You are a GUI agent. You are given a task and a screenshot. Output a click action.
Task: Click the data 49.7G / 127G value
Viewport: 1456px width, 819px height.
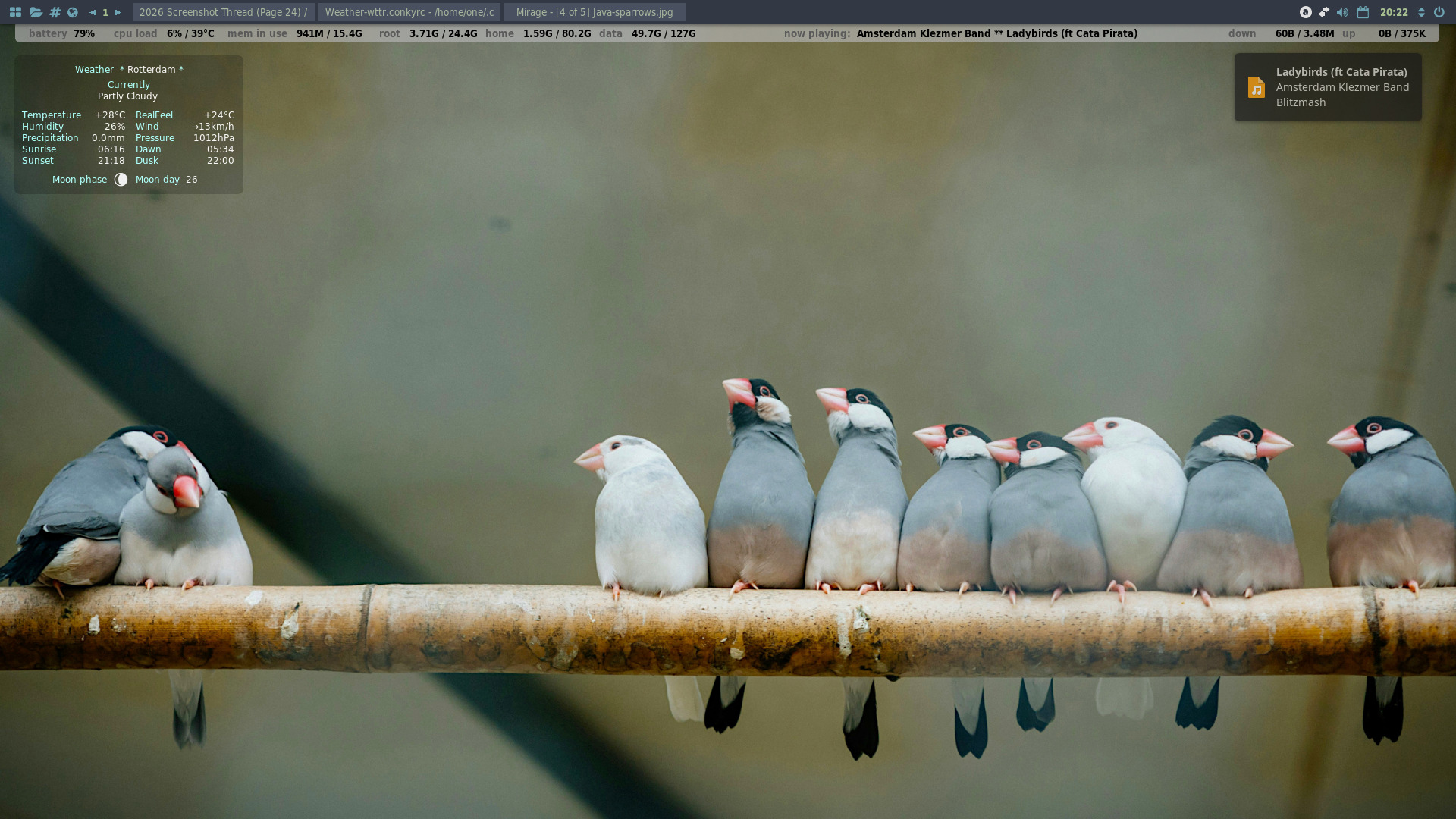click(664, 33)
